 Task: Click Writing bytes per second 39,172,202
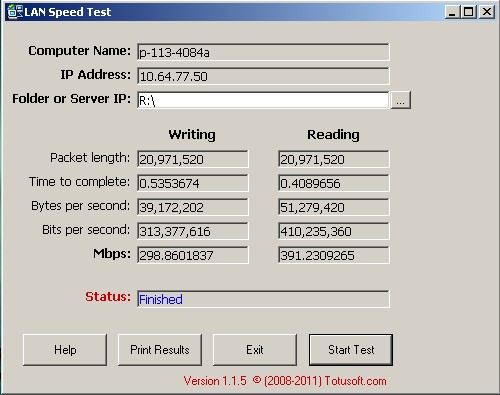193,207
